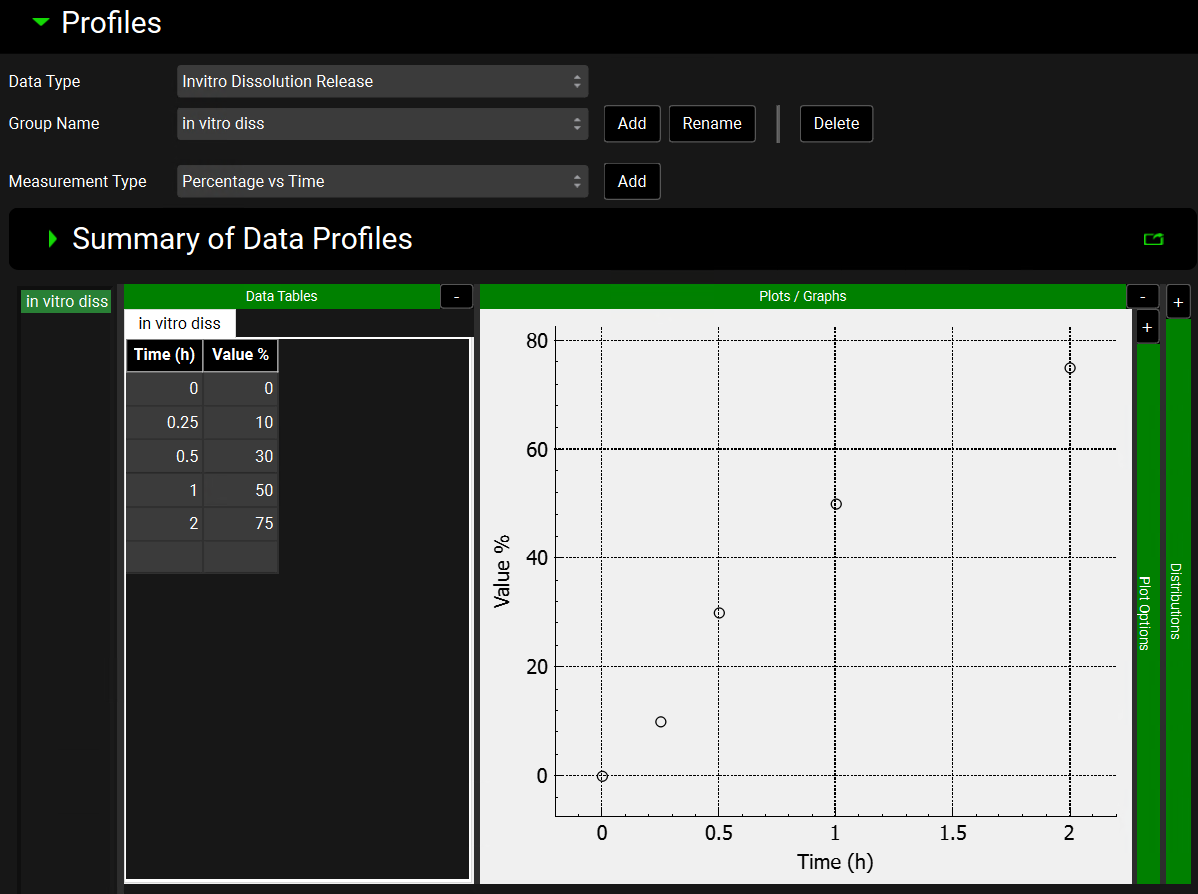Select the 'in vitro diss' data table tab
The height and width of the screenshot is (894, 1198).
180,324
